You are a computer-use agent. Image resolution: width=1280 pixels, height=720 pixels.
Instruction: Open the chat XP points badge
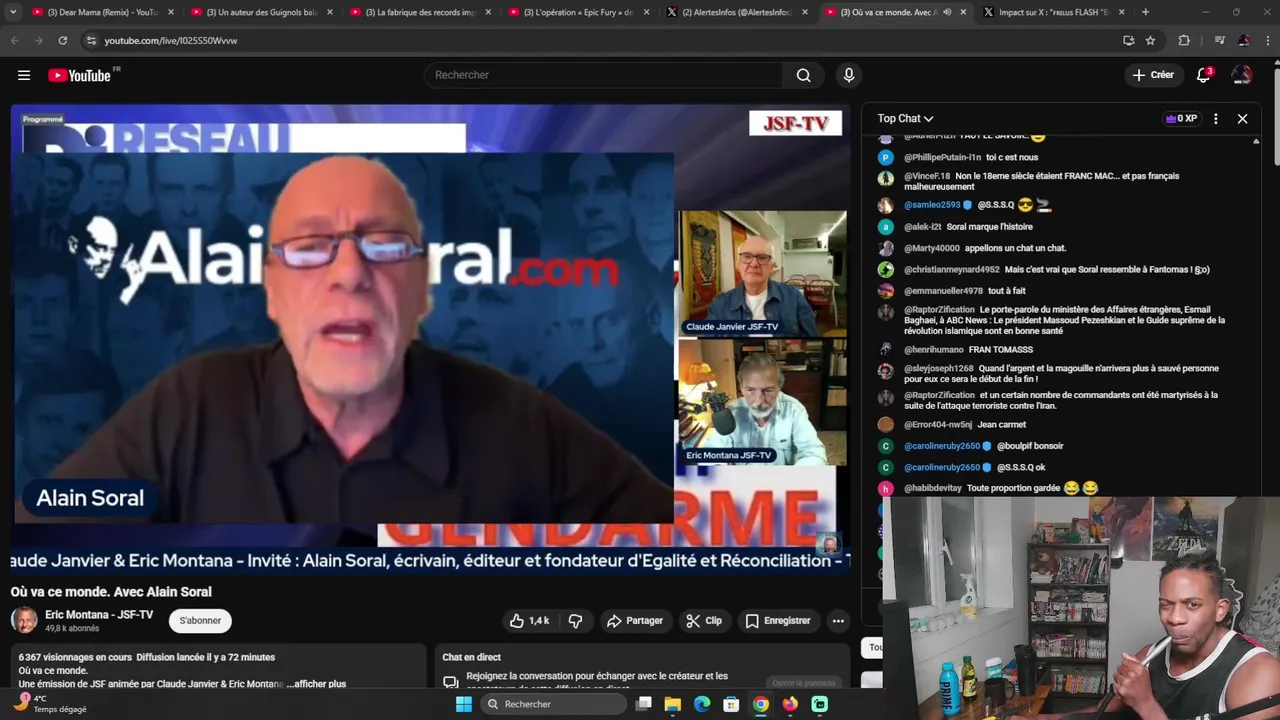tap(1181, 118)
